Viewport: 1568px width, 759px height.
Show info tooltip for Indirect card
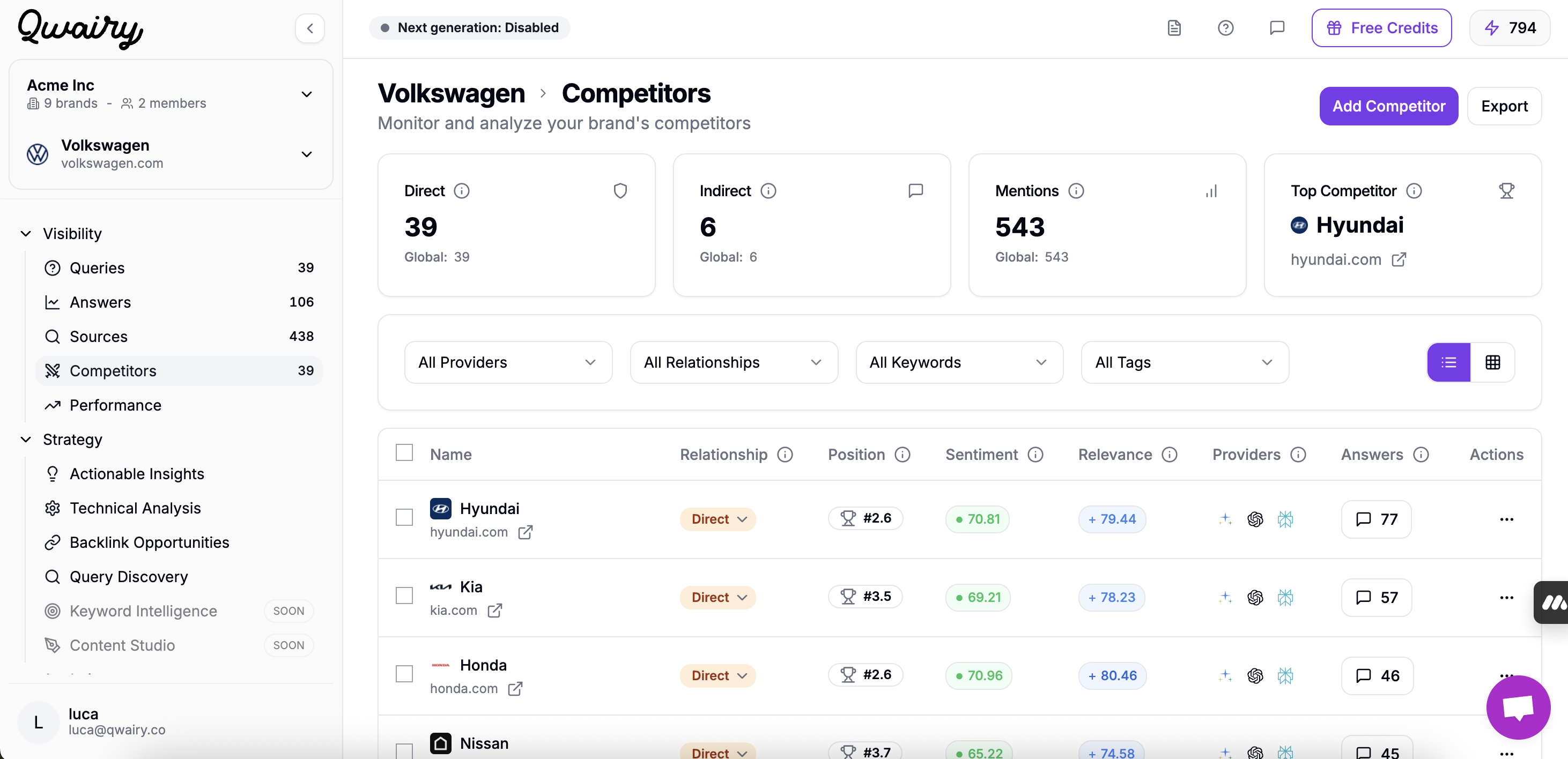tap(768, 191)
